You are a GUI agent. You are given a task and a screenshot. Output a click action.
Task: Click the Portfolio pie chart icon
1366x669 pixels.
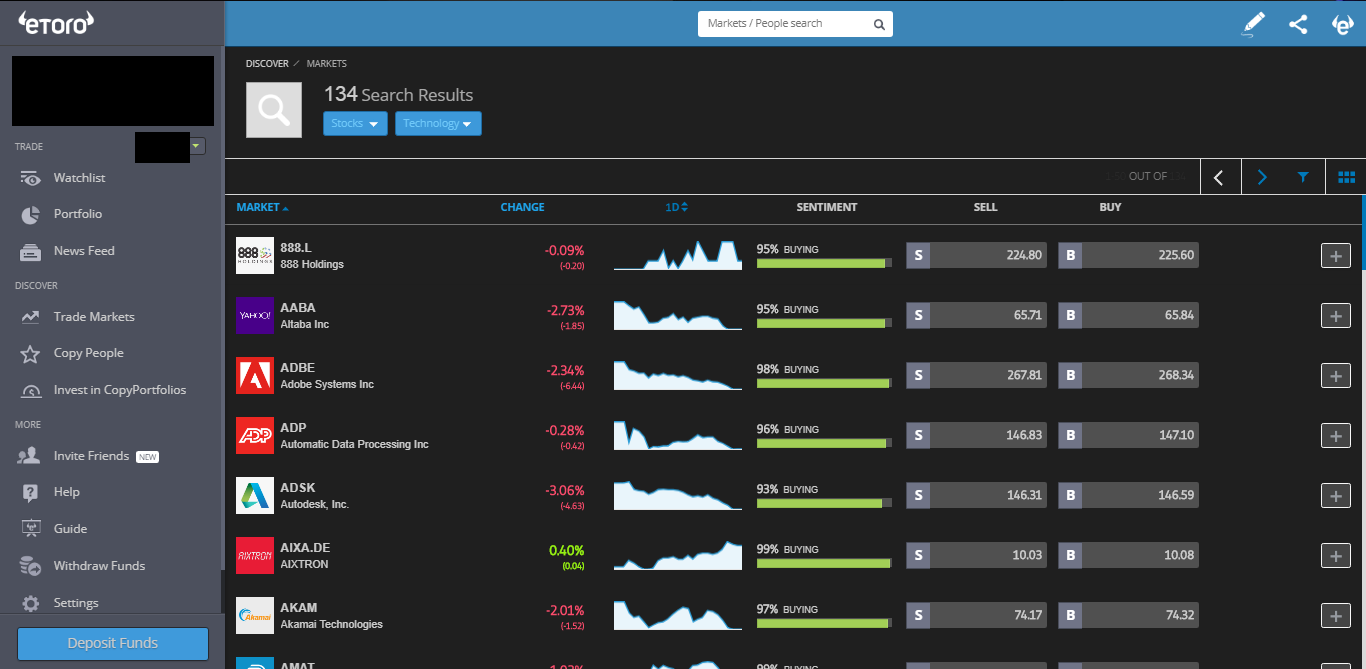click(x=31, y=214)
